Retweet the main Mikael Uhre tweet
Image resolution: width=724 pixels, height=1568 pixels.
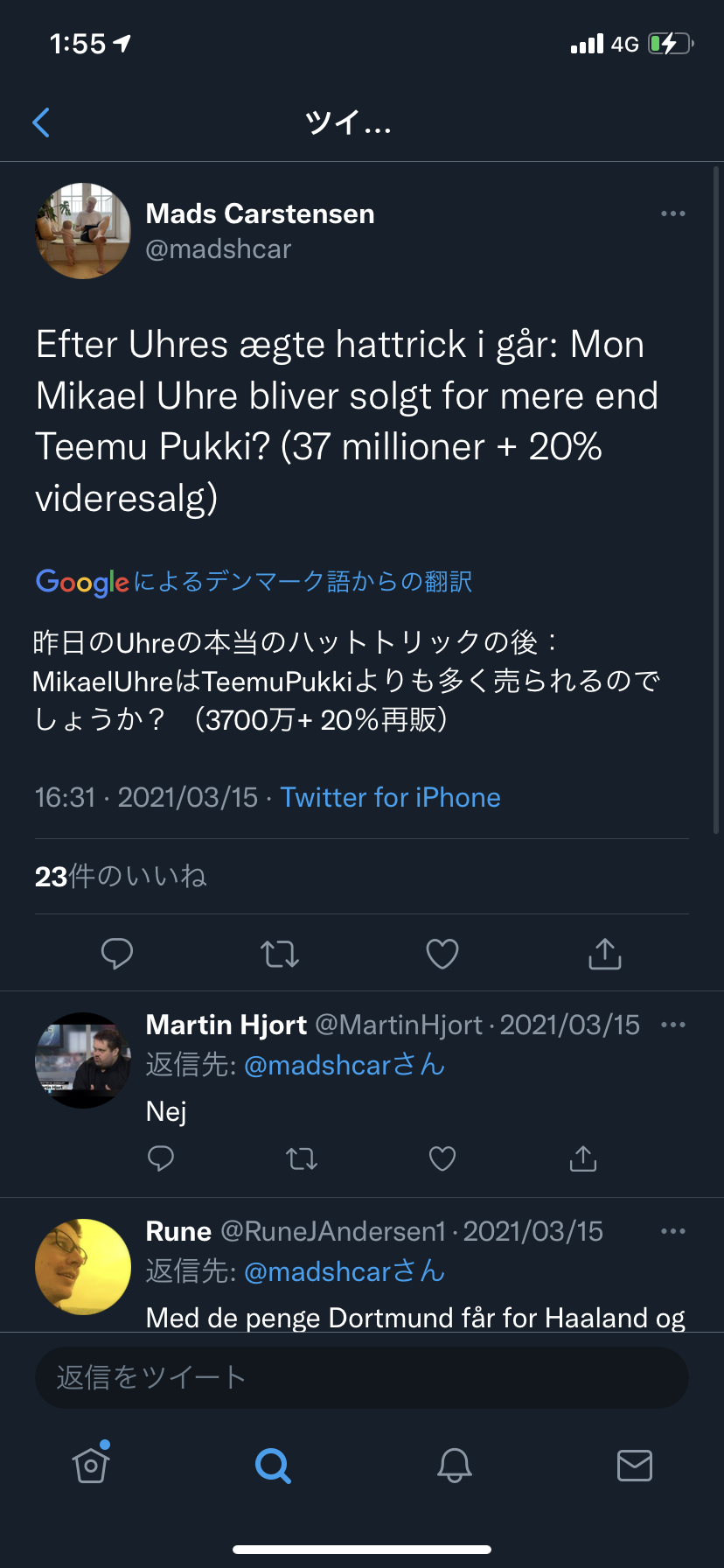tap(280, 953)
